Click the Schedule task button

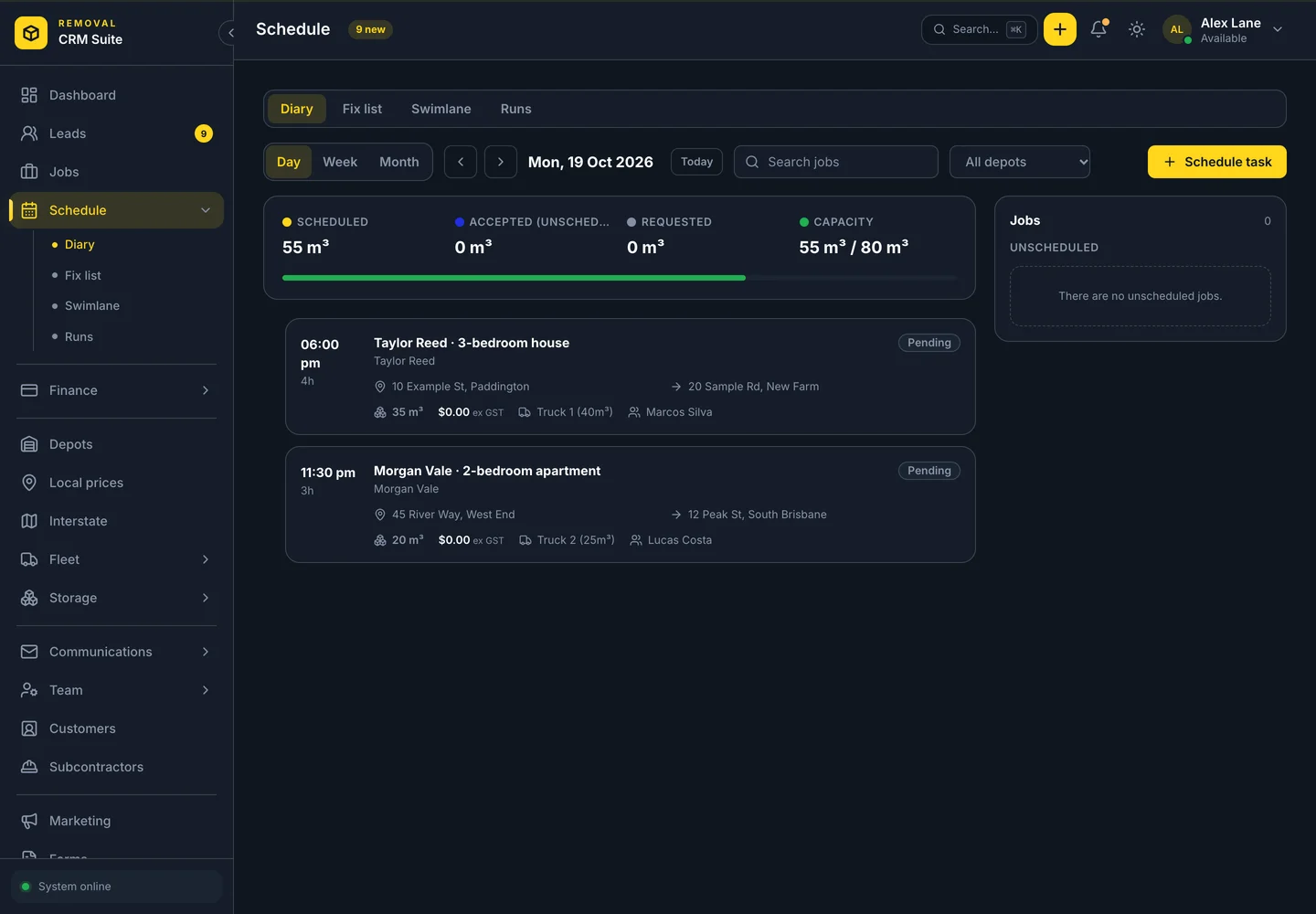[1217, 162]
